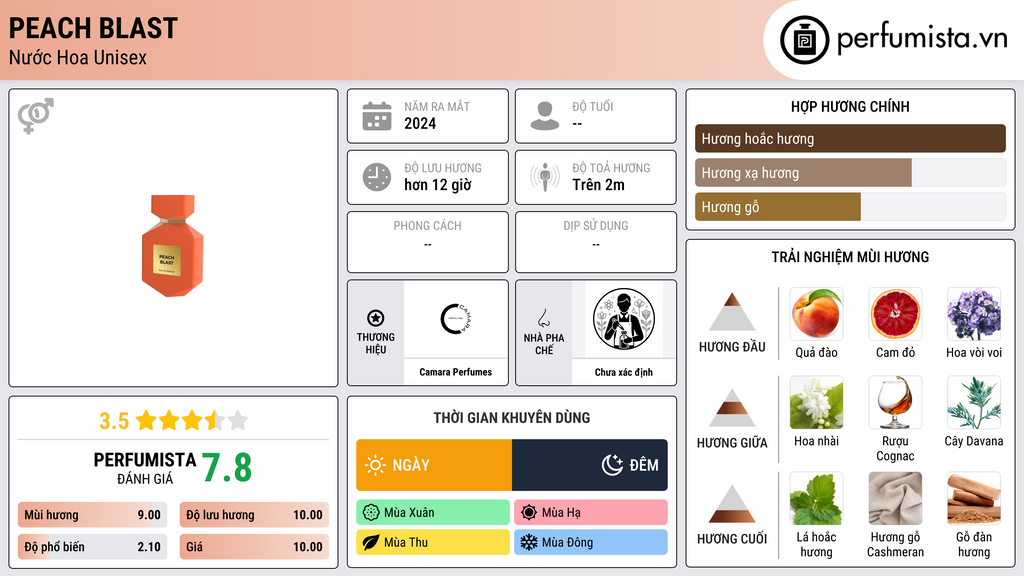Screen dimensions: 1024x576
Task: Click the flower icon in Mùa Xuân
Action: (x=371, y=513)
